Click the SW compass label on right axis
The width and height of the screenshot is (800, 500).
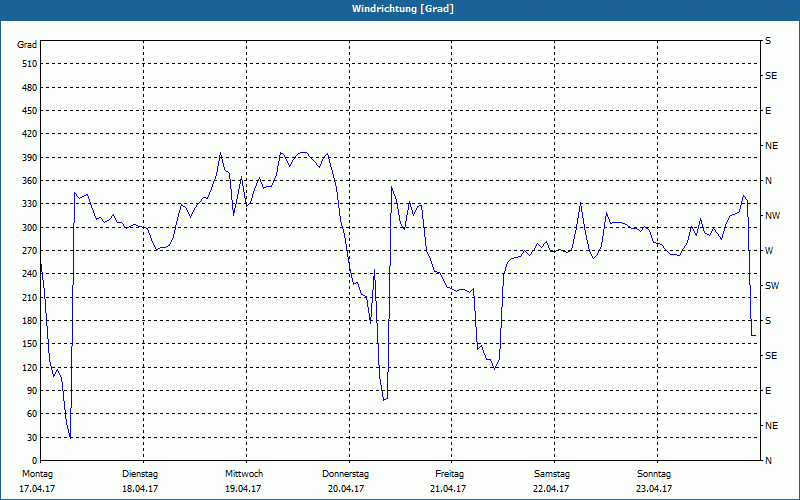tap(772, 286)
